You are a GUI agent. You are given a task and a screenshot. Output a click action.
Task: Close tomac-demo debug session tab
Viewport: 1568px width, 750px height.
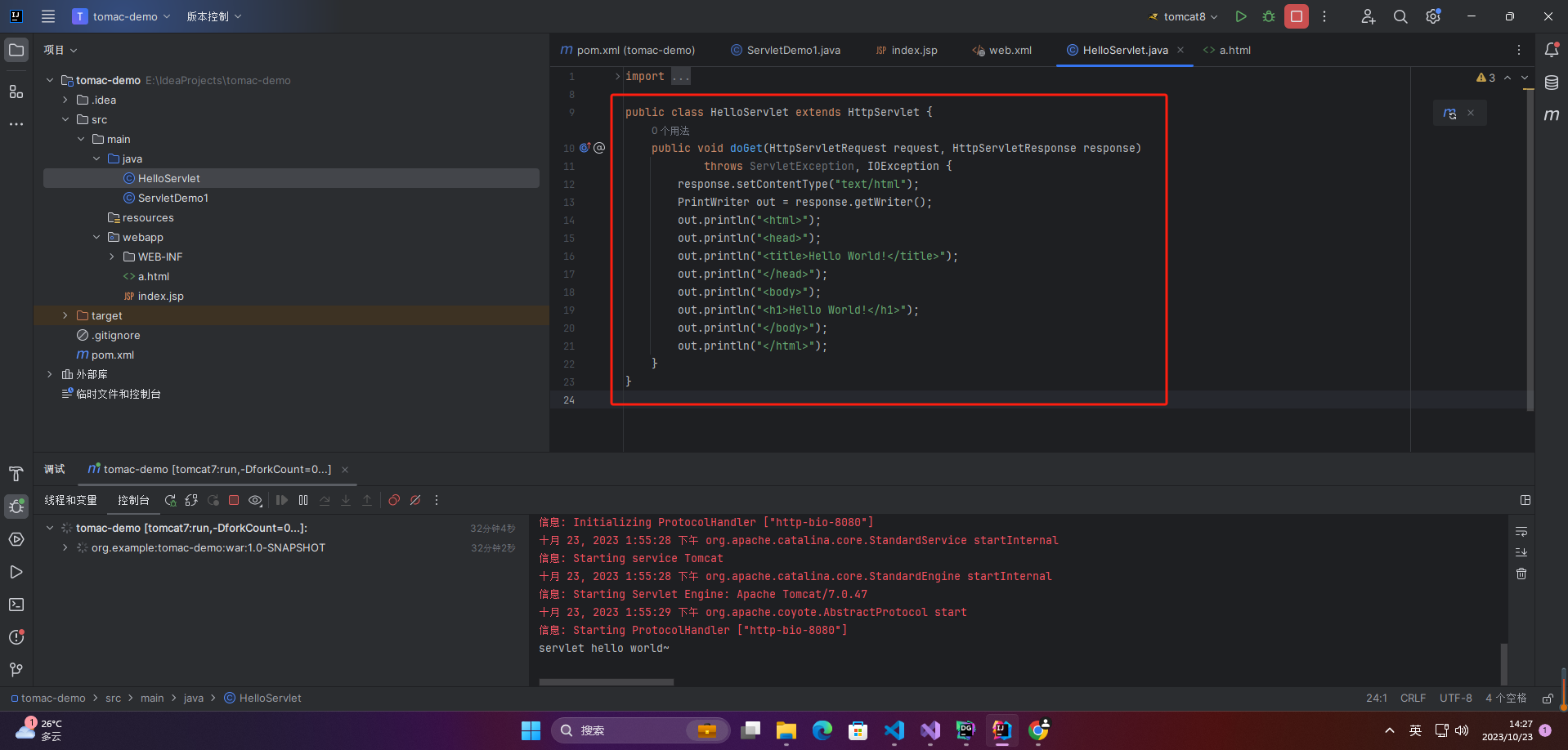coord(345,470)
